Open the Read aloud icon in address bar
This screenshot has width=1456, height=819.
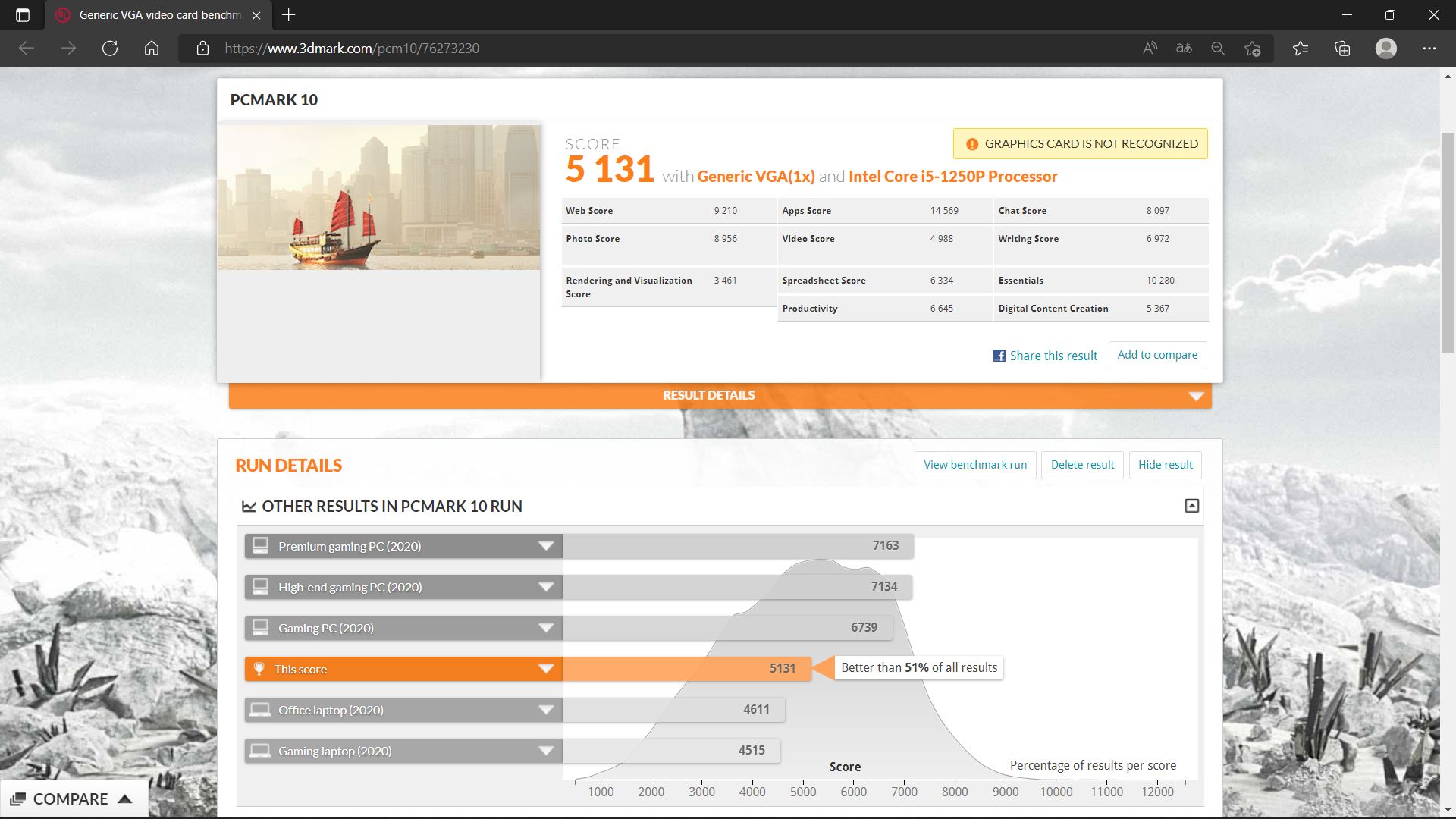(1150, 49)
